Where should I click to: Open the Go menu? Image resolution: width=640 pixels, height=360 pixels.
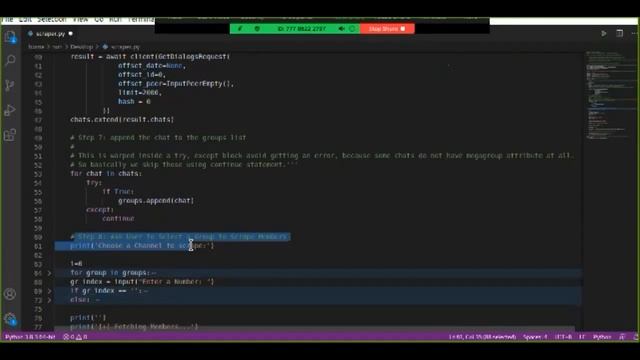point(99,20)
